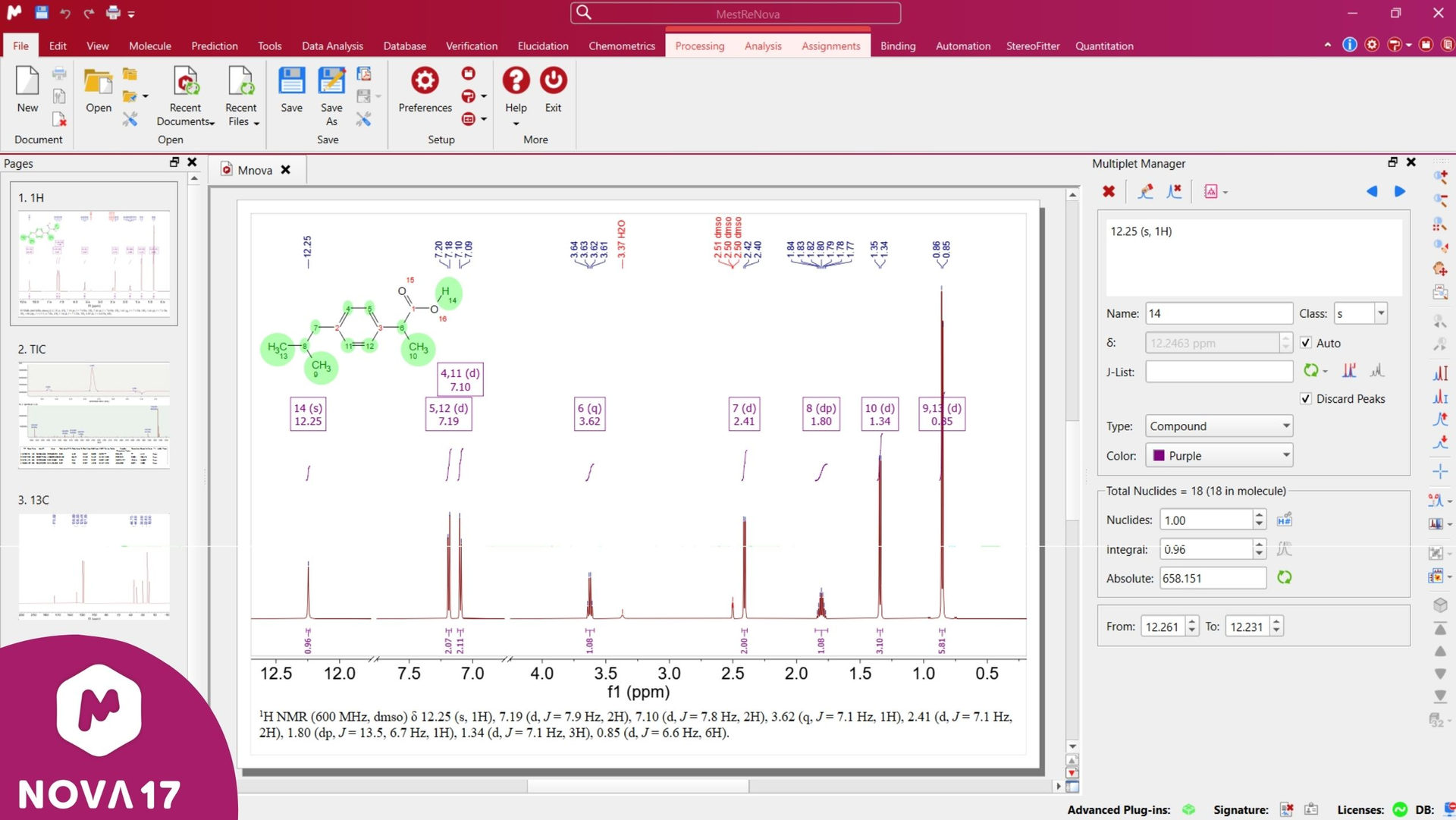Select the 13C page thumbnail
Viewport: 1456px width, 820px height.
pos(94,566)
